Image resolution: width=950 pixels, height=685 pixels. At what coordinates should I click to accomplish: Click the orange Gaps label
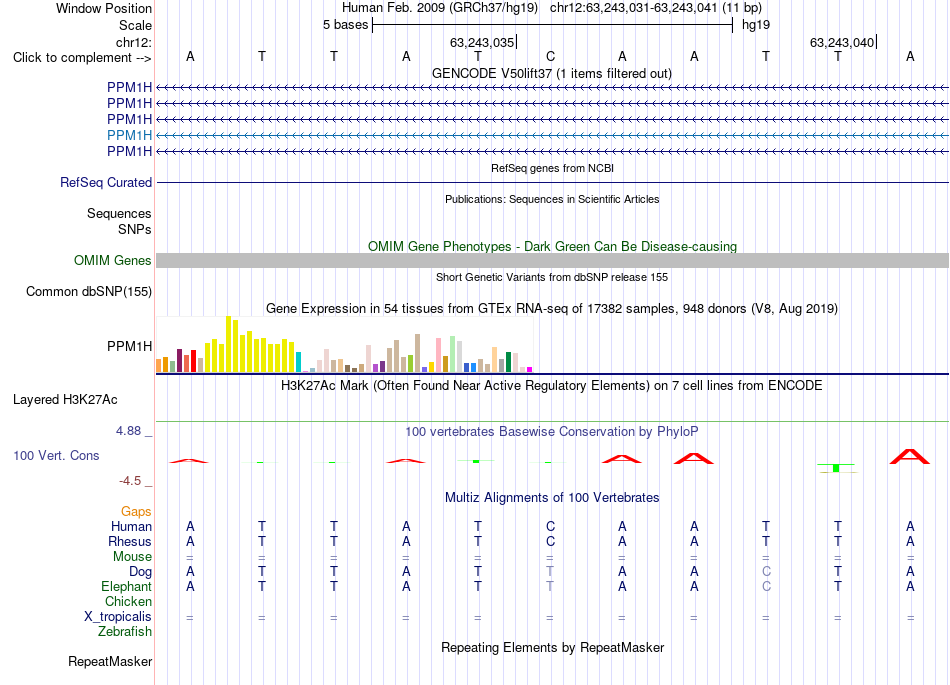coord(136,512)
